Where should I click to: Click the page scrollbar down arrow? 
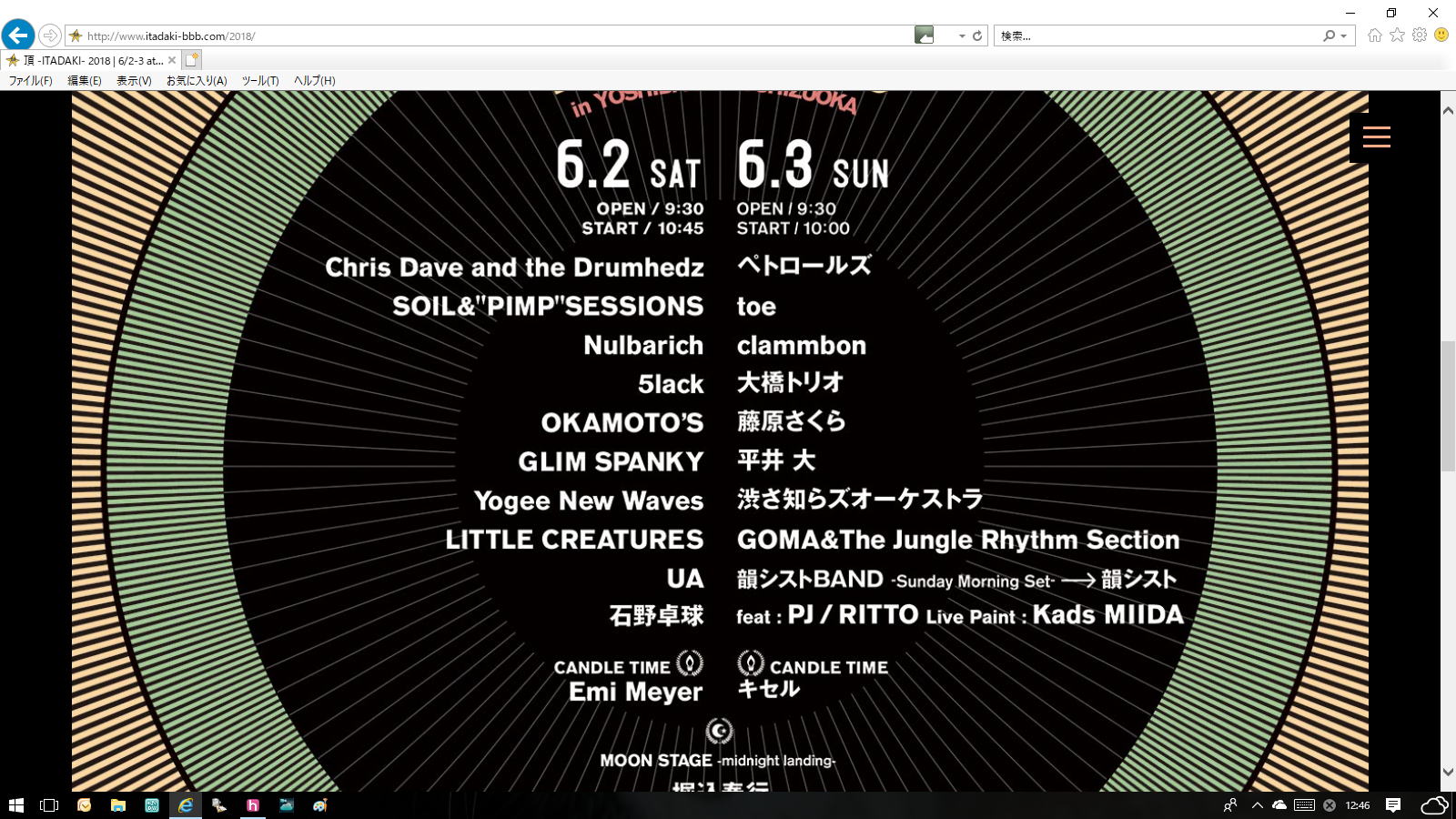[1448, 772]
